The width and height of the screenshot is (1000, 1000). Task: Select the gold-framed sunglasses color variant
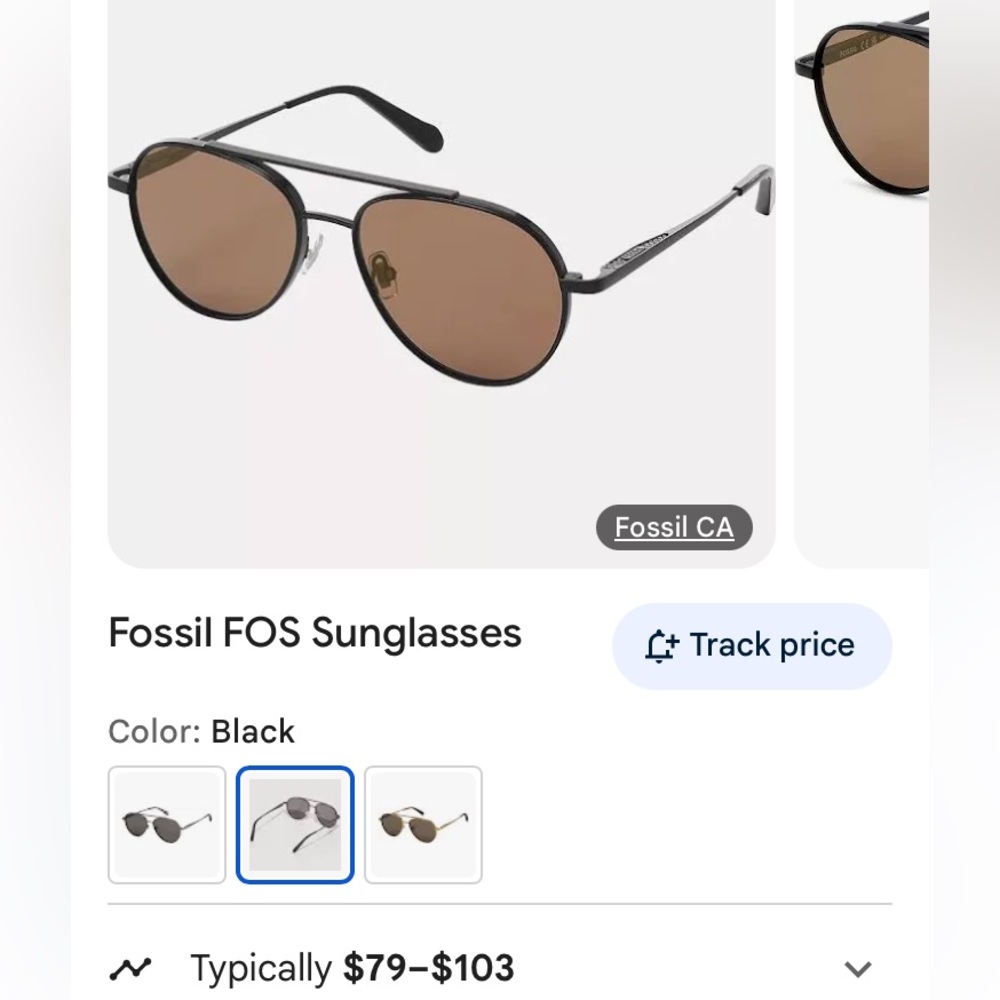423,824
